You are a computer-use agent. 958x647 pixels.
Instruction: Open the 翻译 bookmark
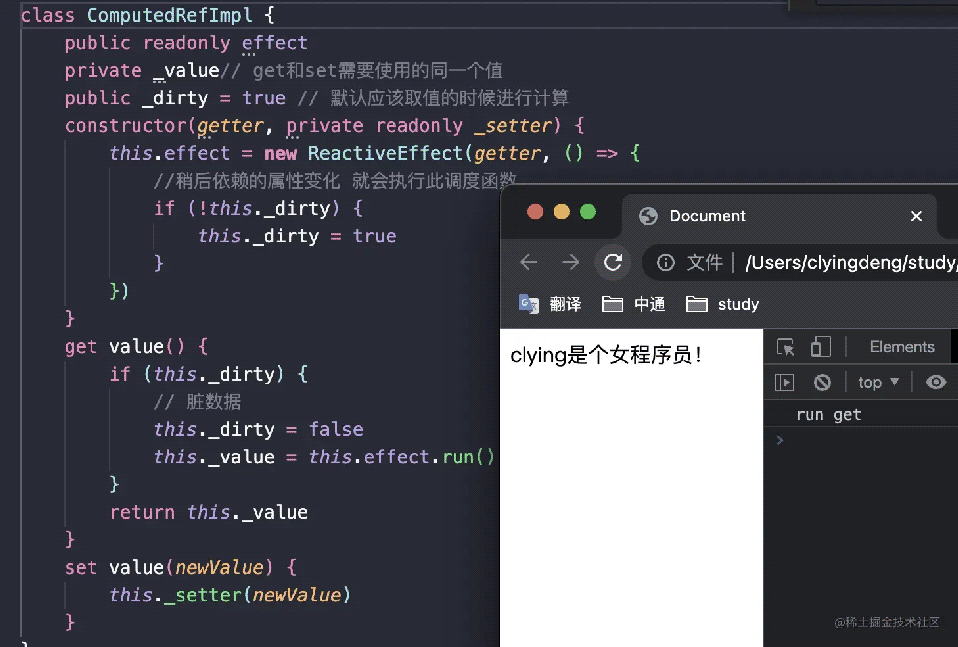(x=550, y=304)
